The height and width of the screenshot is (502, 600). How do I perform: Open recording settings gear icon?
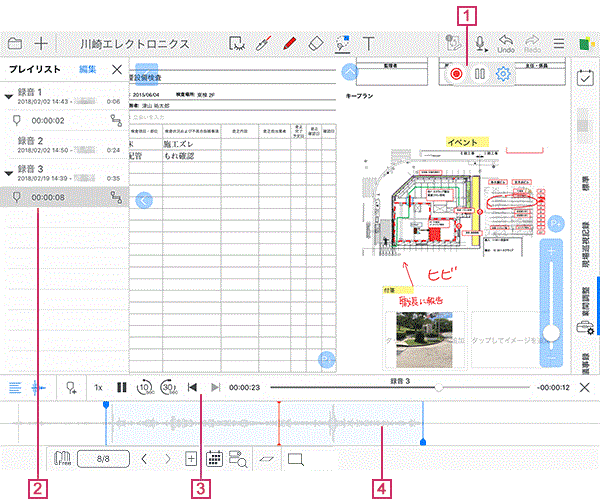pyautogui.click(x=503, y=73)
